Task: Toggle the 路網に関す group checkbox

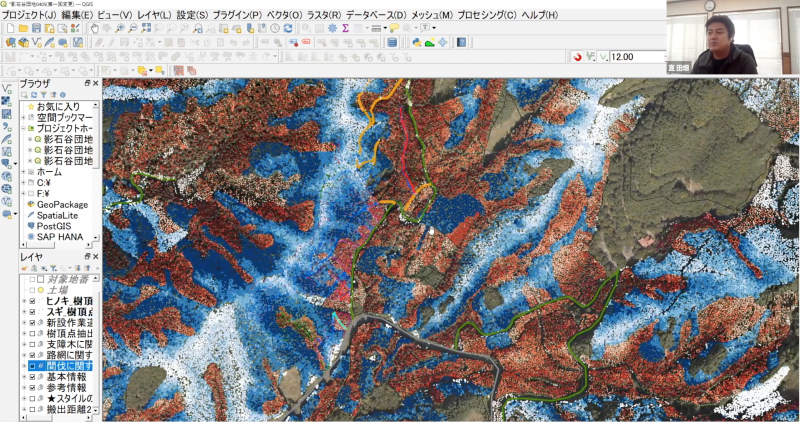Action: [32, 355]
